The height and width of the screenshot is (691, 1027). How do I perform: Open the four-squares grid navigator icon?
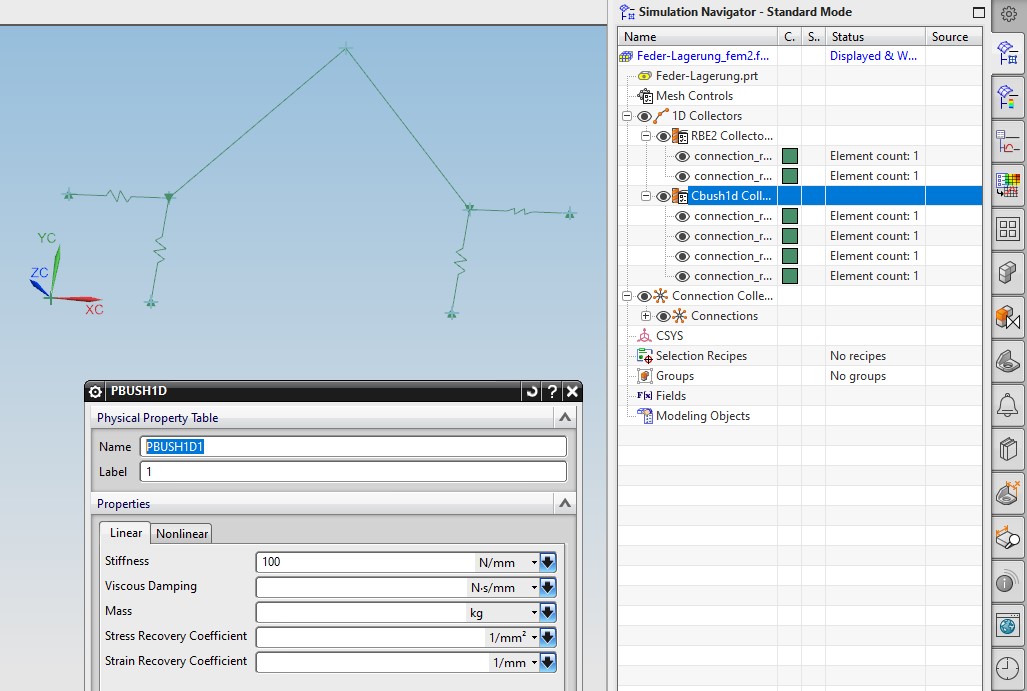tap(1008, 229)
